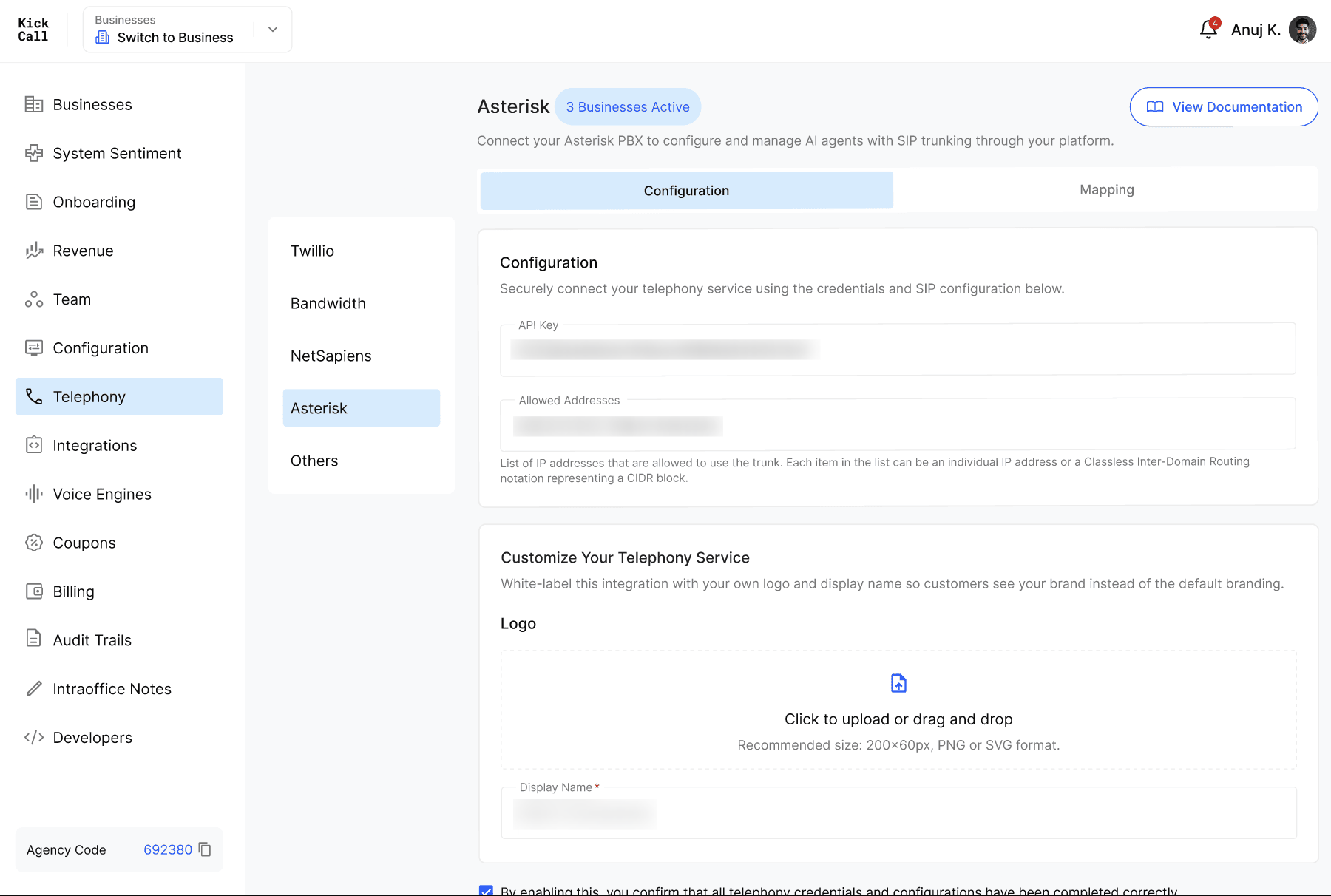The height and width of the screenshot is (896, 1331).
Task: Click the Intraoffice Notes pencil icon
Action: pyautogui.click(x=34, y=688)
